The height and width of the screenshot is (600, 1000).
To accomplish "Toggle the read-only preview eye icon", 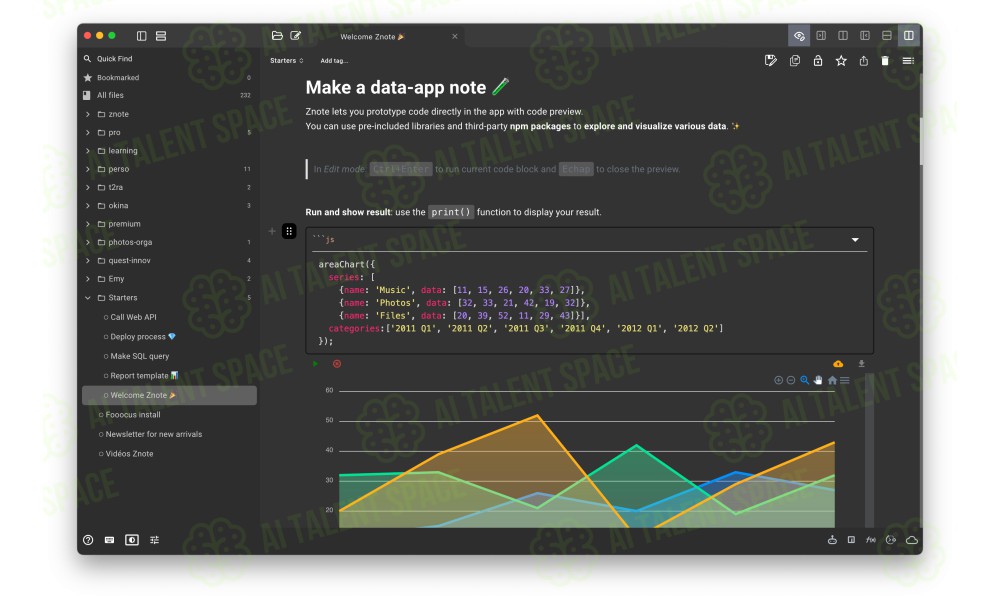I will 798,36.
